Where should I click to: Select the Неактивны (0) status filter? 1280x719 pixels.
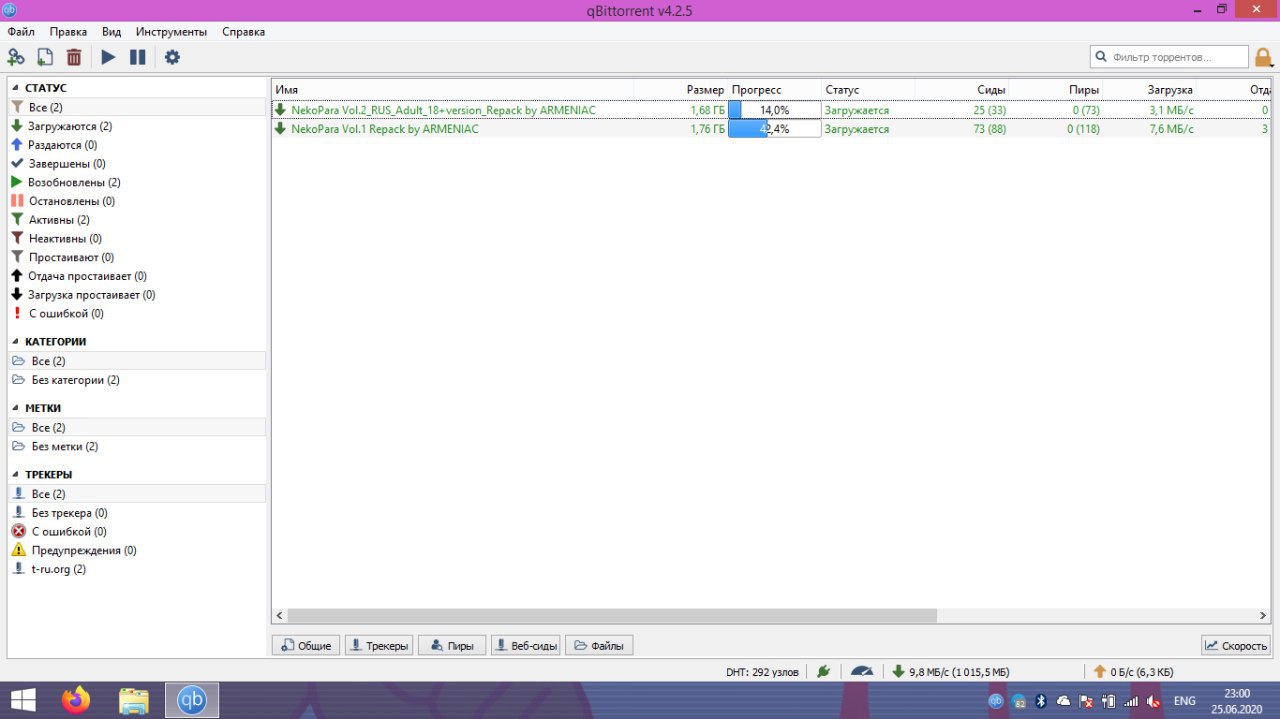tap(137, 239)
